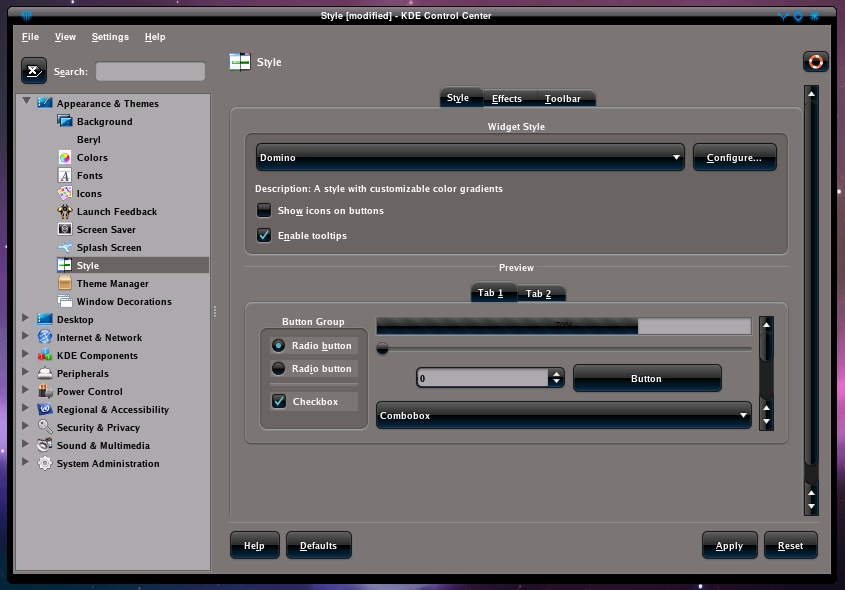This screenshot has height=590, width=845.
Task: Click the Internet & Network globe icon
Action: tap(45, 337)
